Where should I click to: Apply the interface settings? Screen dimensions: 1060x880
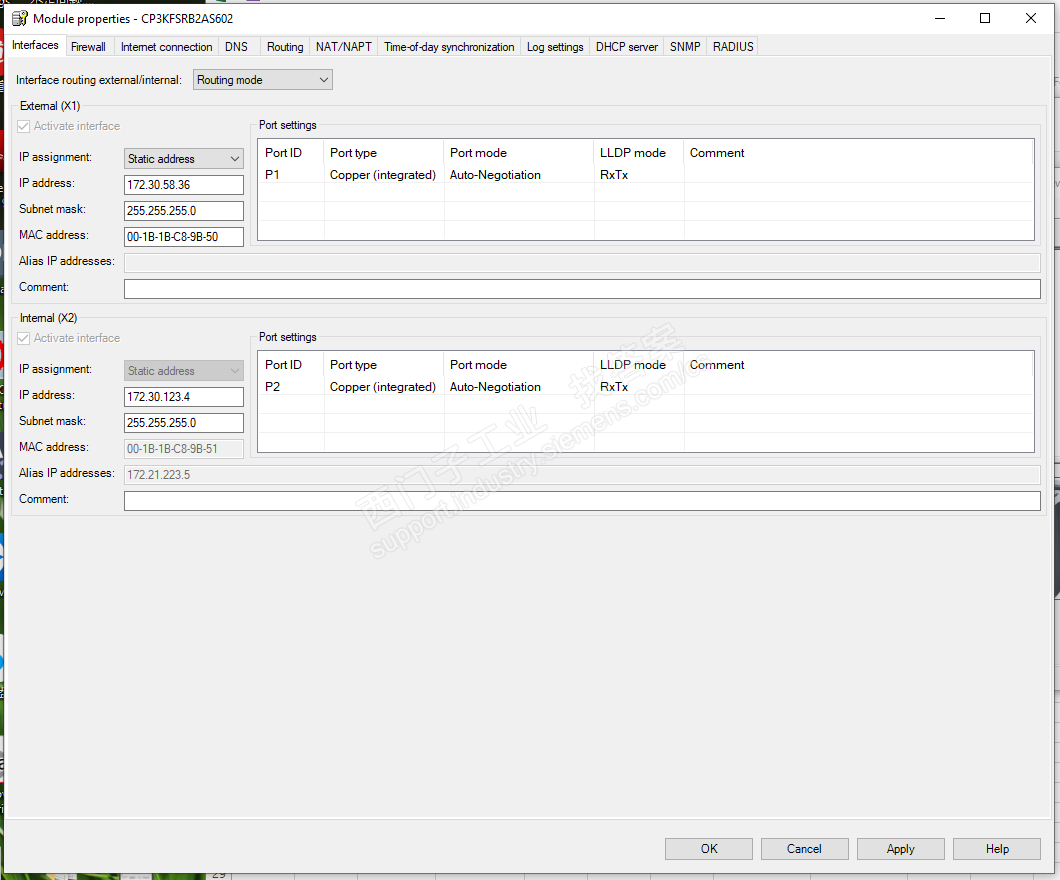click(900, 849)
